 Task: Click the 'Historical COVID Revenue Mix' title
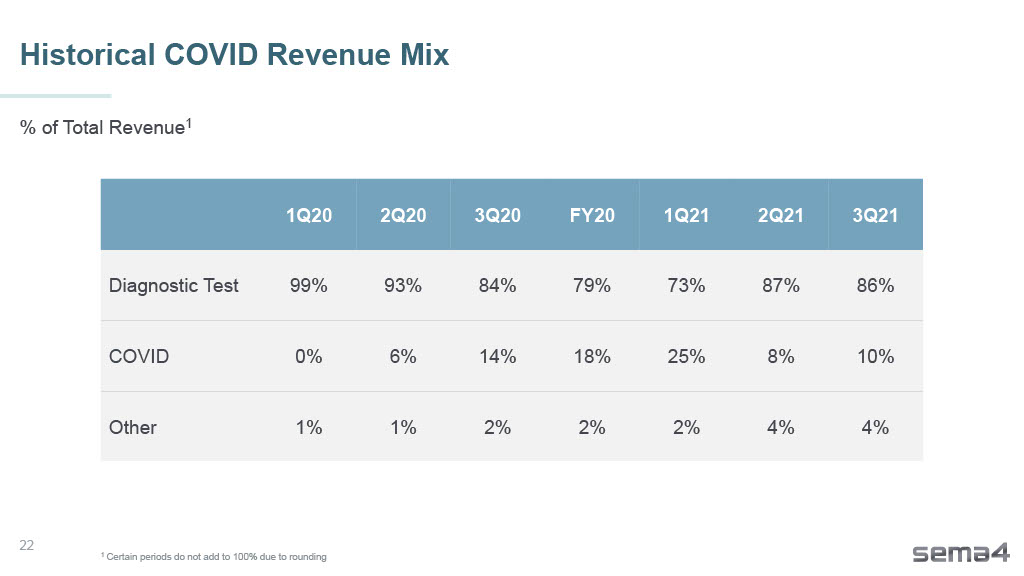click(234, 54)
